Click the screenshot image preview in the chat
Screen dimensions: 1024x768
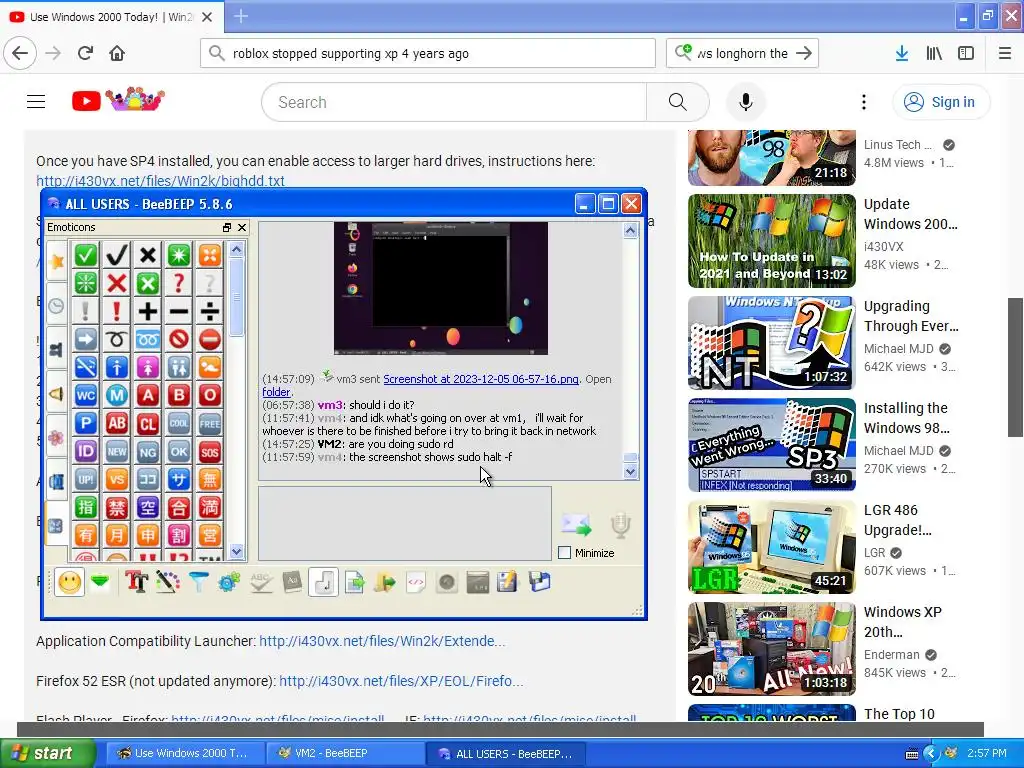[x=441, y=288]
